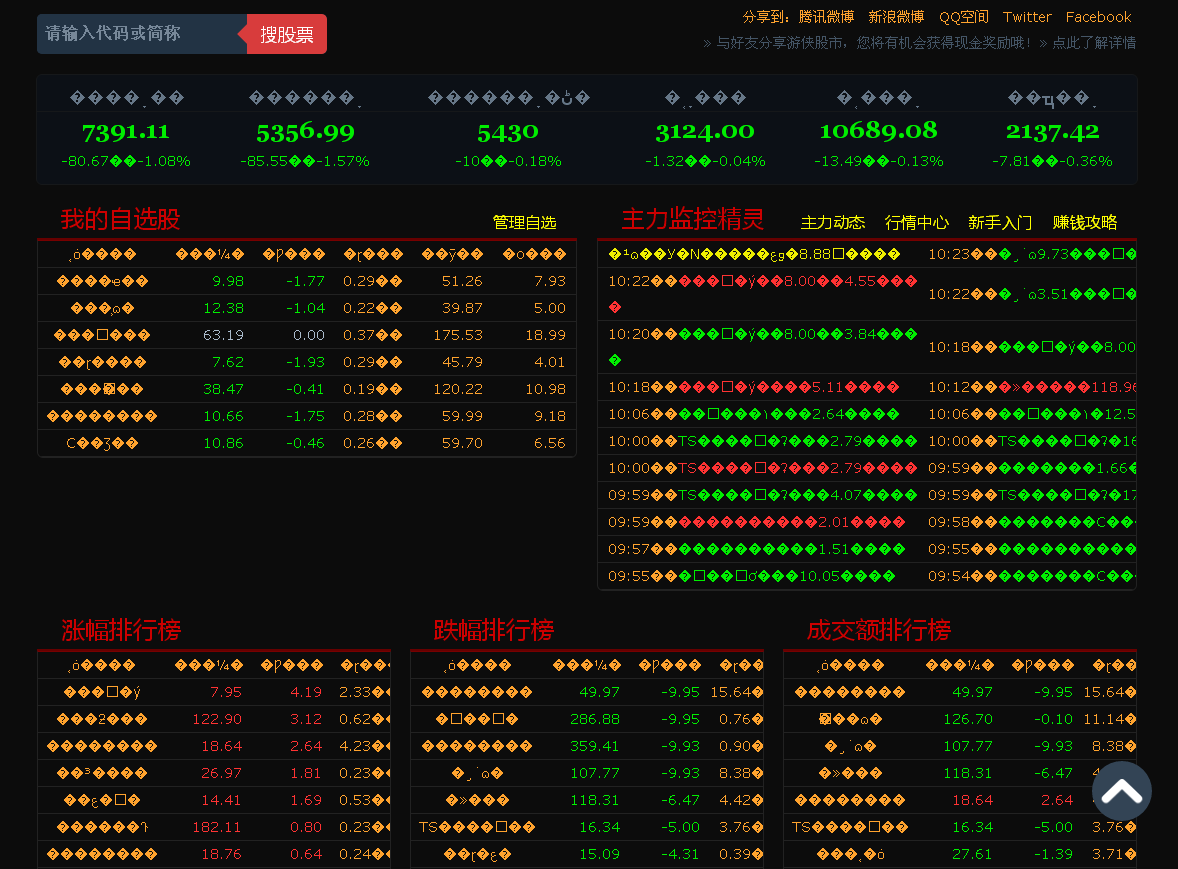This screenshot has height=869, width=1178.
Task: Open the QQ空间 share link
Action: pyautogui.click(x=963, y=17)
